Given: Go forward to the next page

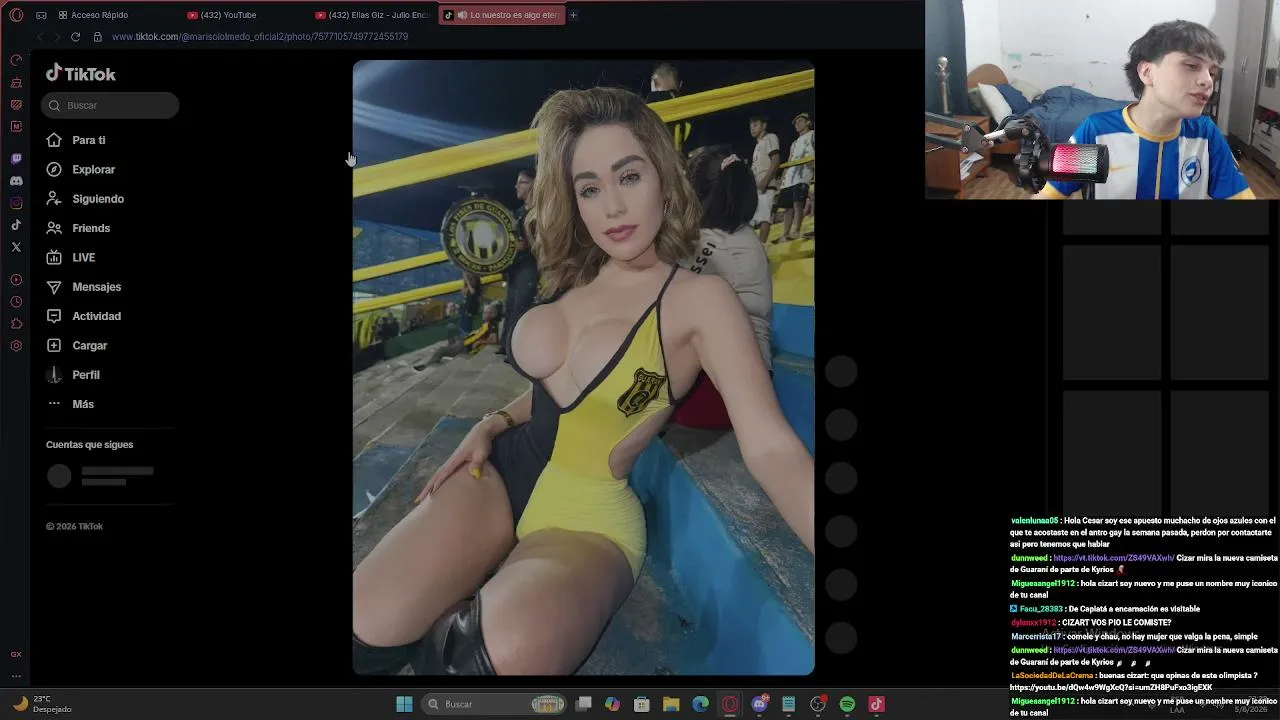Looking at the screenshot, I should [x=57, y=37].
